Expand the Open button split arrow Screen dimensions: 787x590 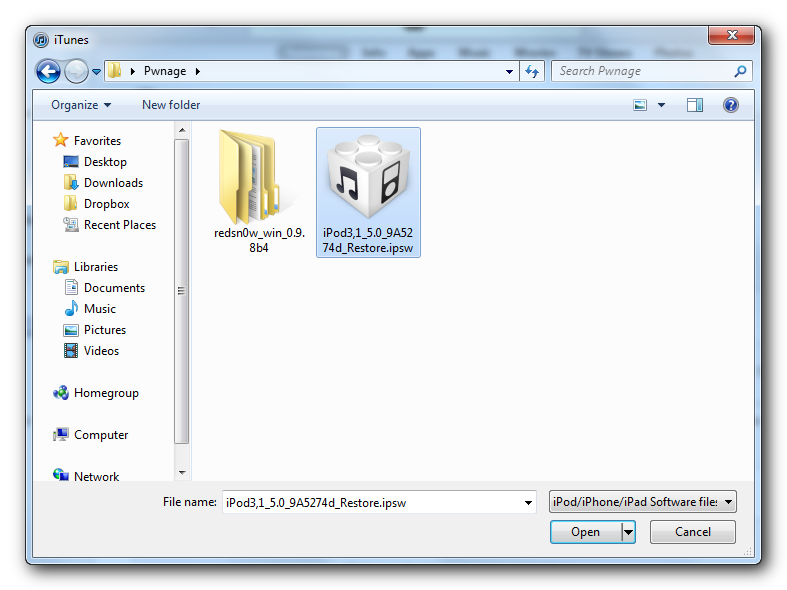(628, 532)
